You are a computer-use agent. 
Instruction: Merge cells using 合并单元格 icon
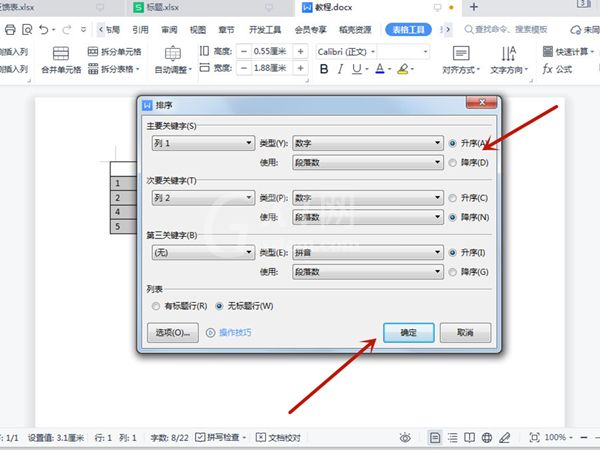coord(61,60)
